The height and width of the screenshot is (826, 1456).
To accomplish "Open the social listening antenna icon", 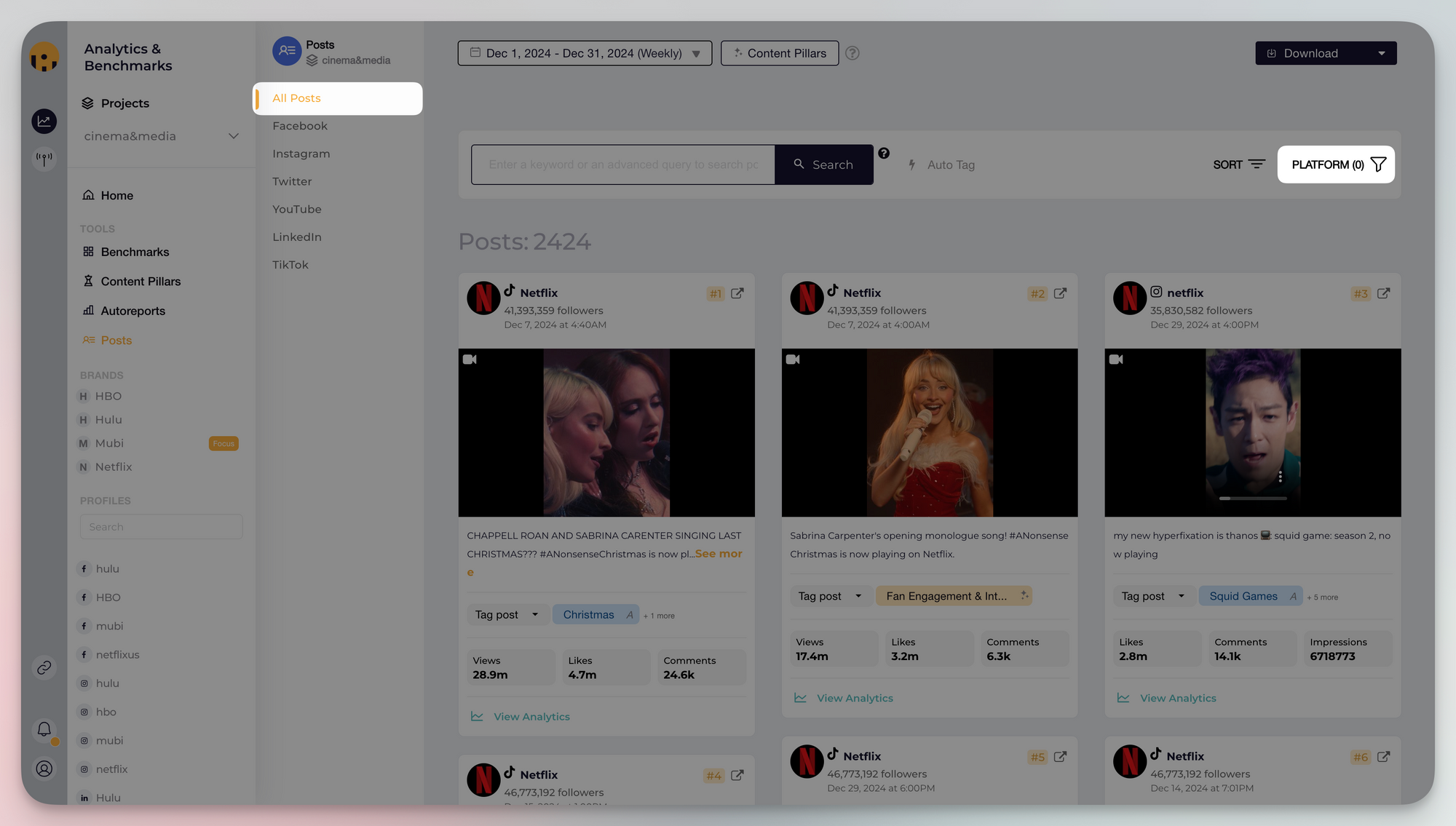I will (x=44, y=158).
